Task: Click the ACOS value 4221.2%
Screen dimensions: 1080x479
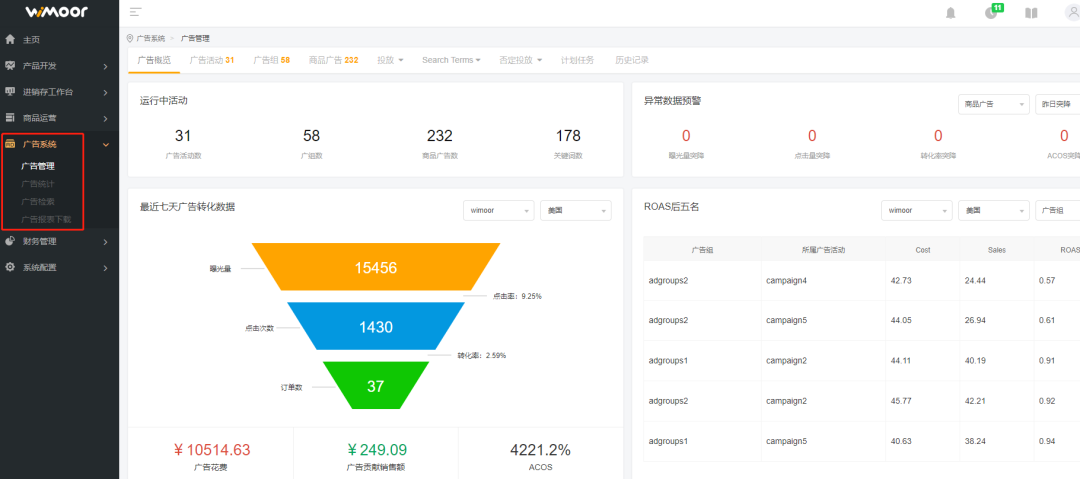Action: click(541, 450)
